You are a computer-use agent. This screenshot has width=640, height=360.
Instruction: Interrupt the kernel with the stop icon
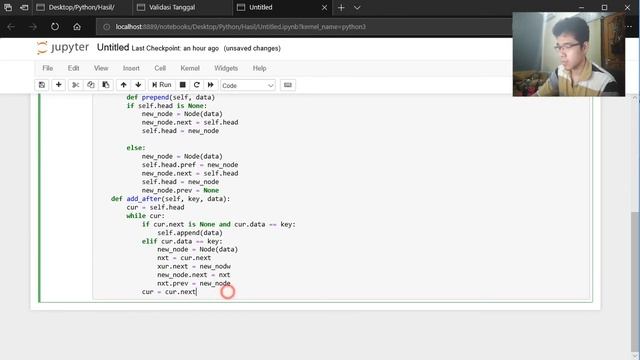coord(183,85)
